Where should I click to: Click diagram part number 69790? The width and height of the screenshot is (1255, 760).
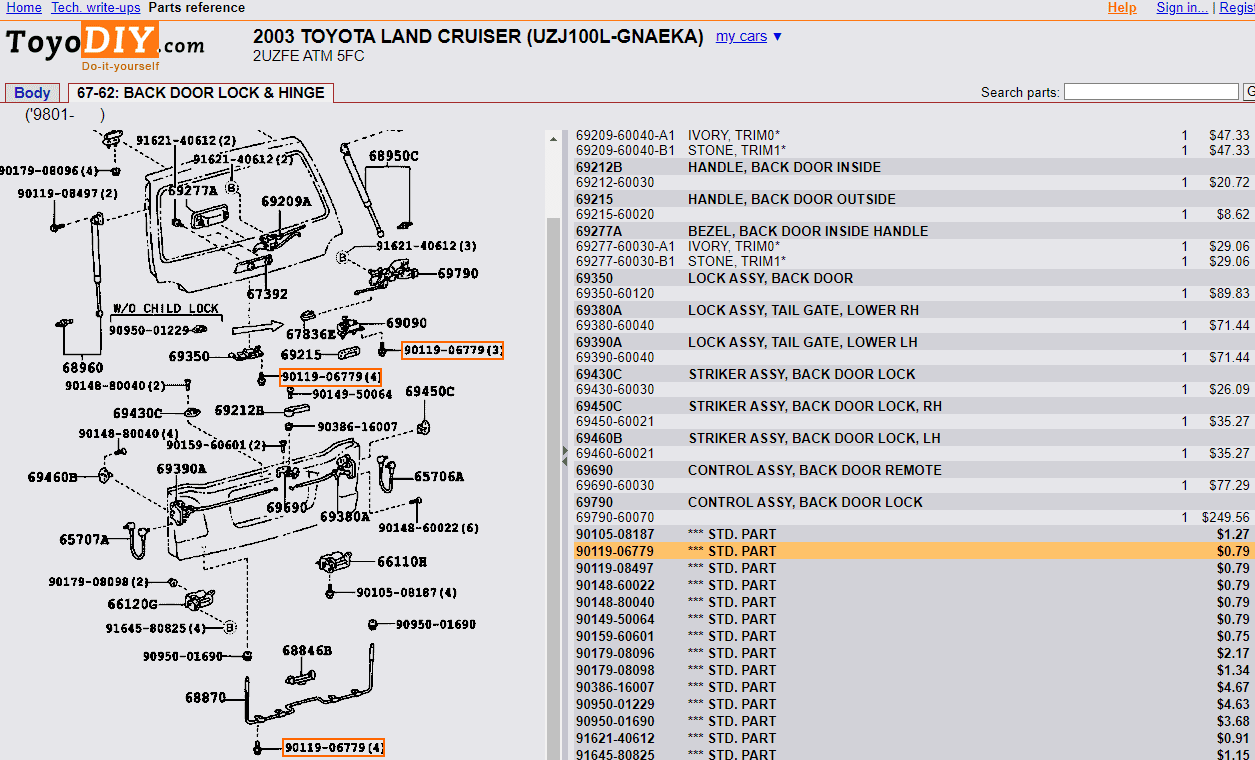point(458,273)
